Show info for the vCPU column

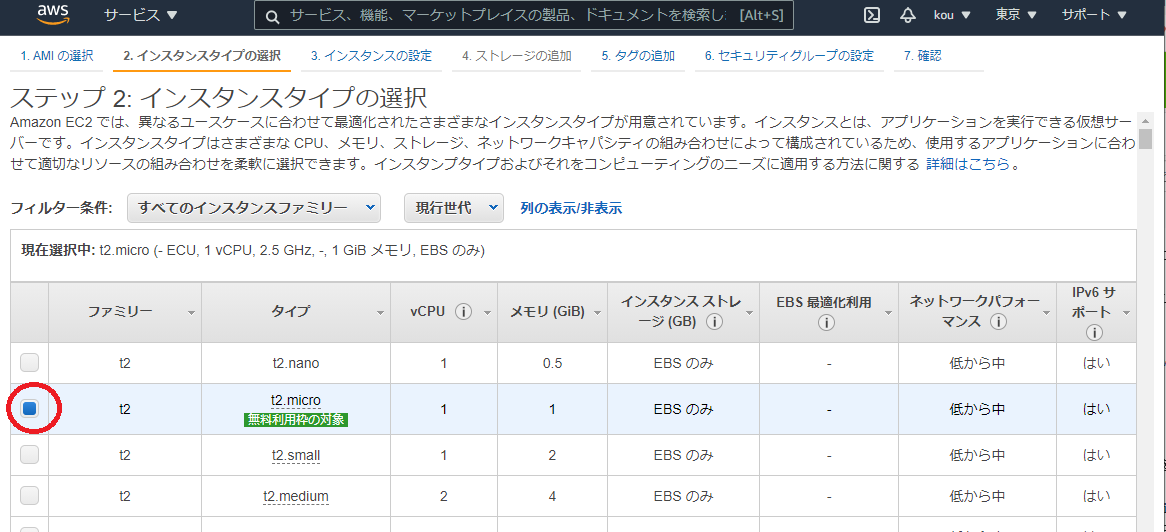click(463, 313)
